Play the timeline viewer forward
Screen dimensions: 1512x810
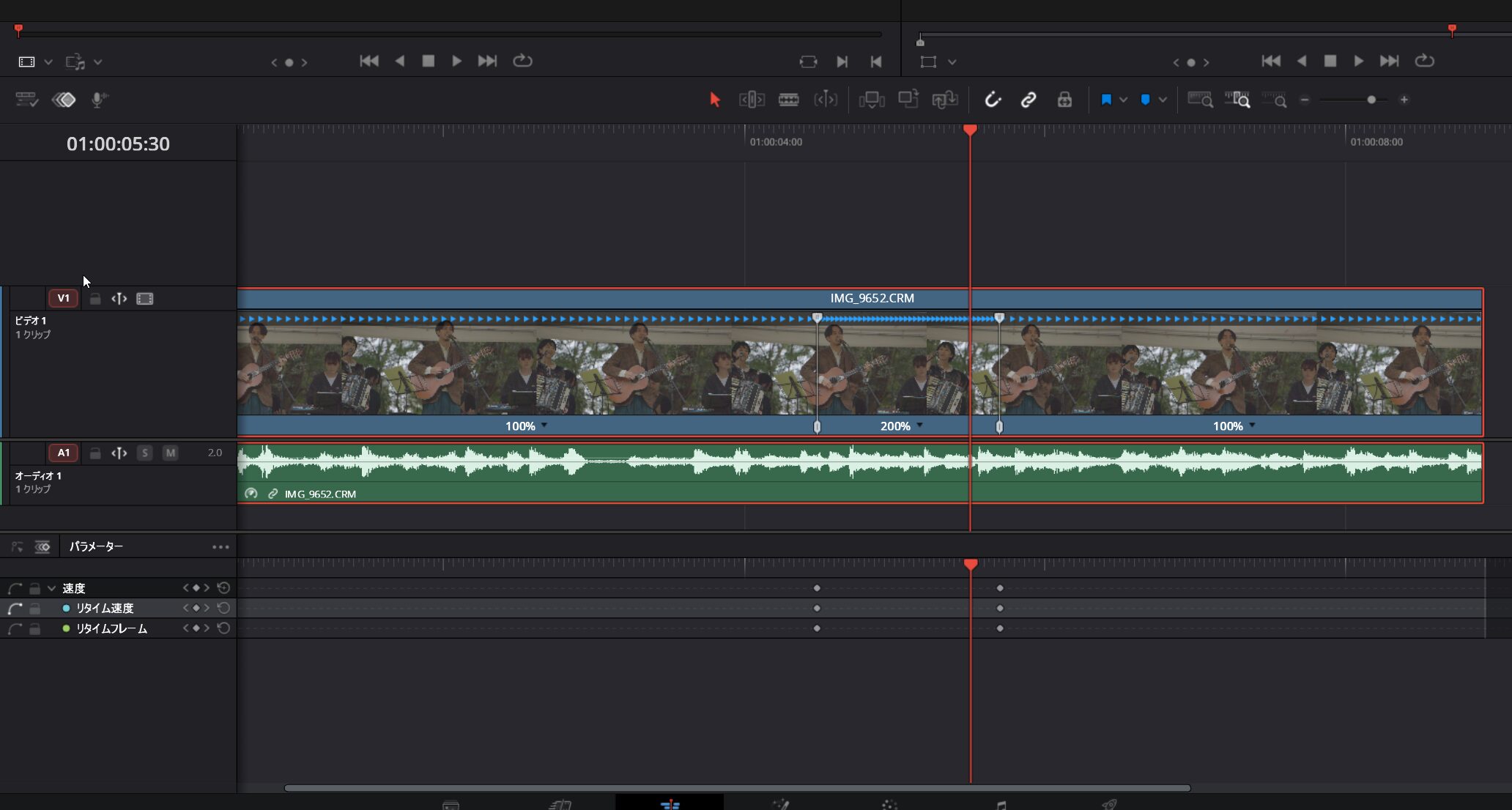(x=1358, y=61)
